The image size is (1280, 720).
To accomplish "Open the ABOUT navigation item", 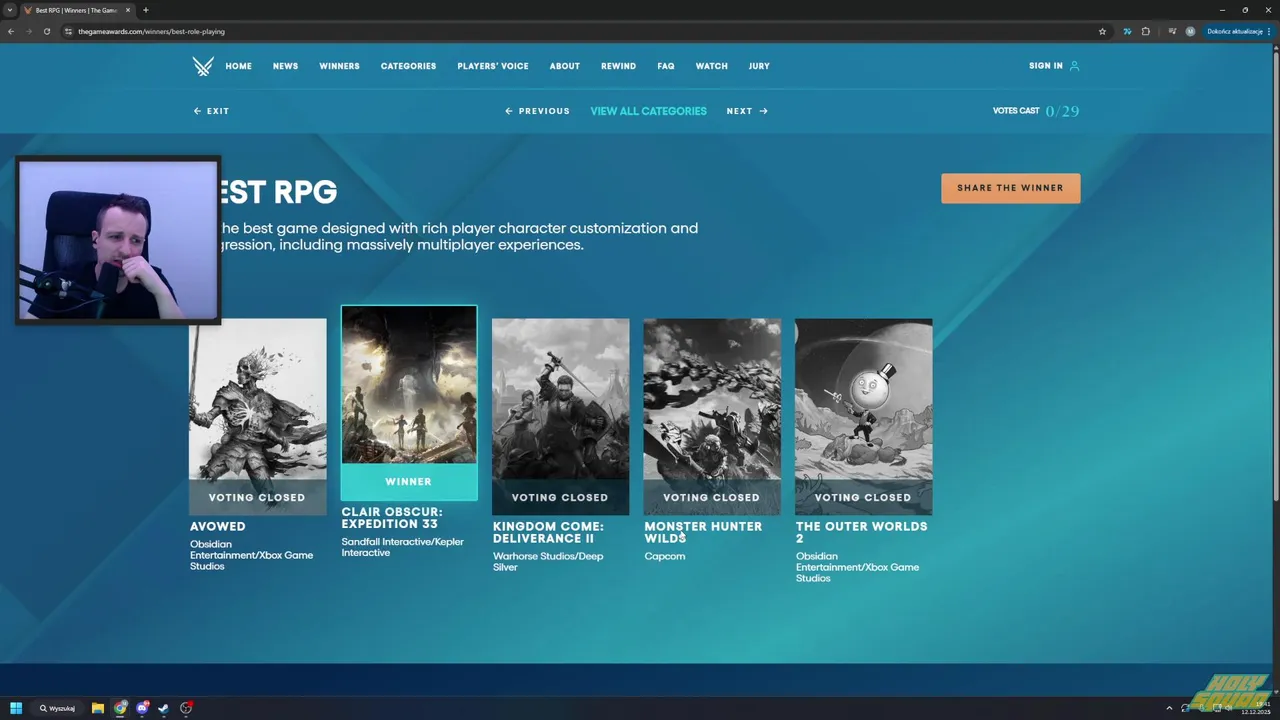I will pyautogui.click(x=564, y=66).
